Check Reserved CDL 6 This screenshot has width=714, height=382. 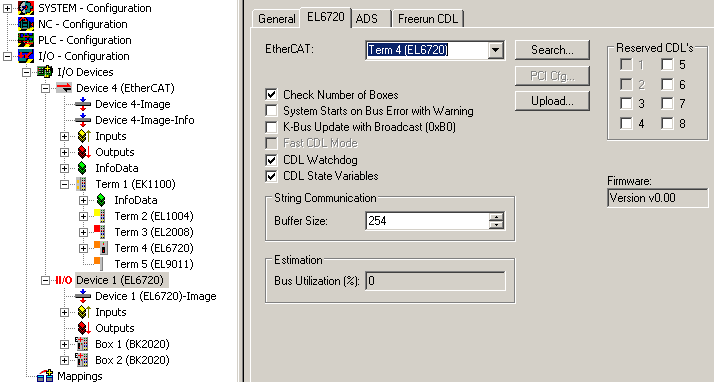(x=668, y=84)
